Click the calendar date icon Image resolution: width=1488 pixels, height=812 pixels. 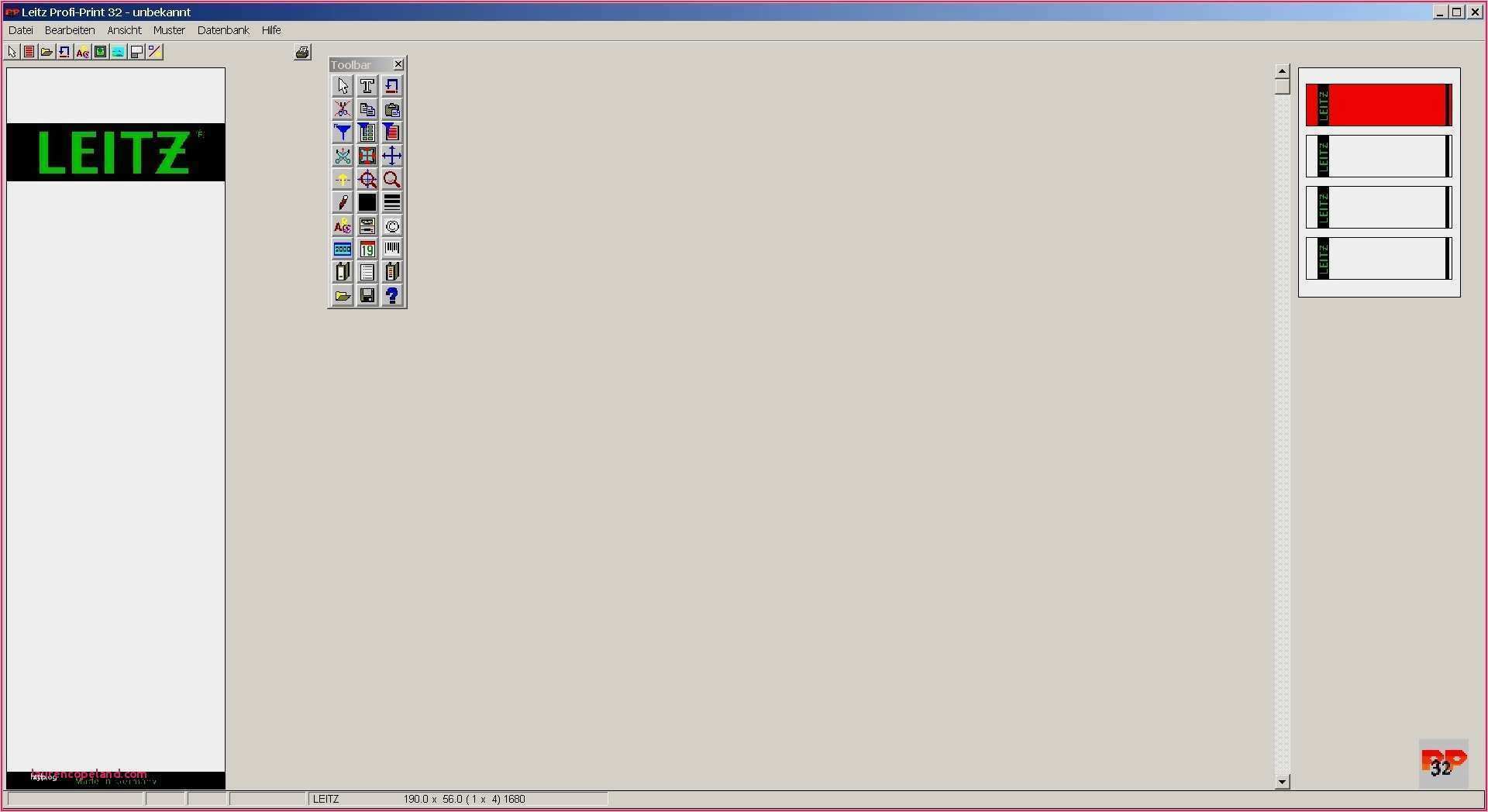tap(367, 249)
